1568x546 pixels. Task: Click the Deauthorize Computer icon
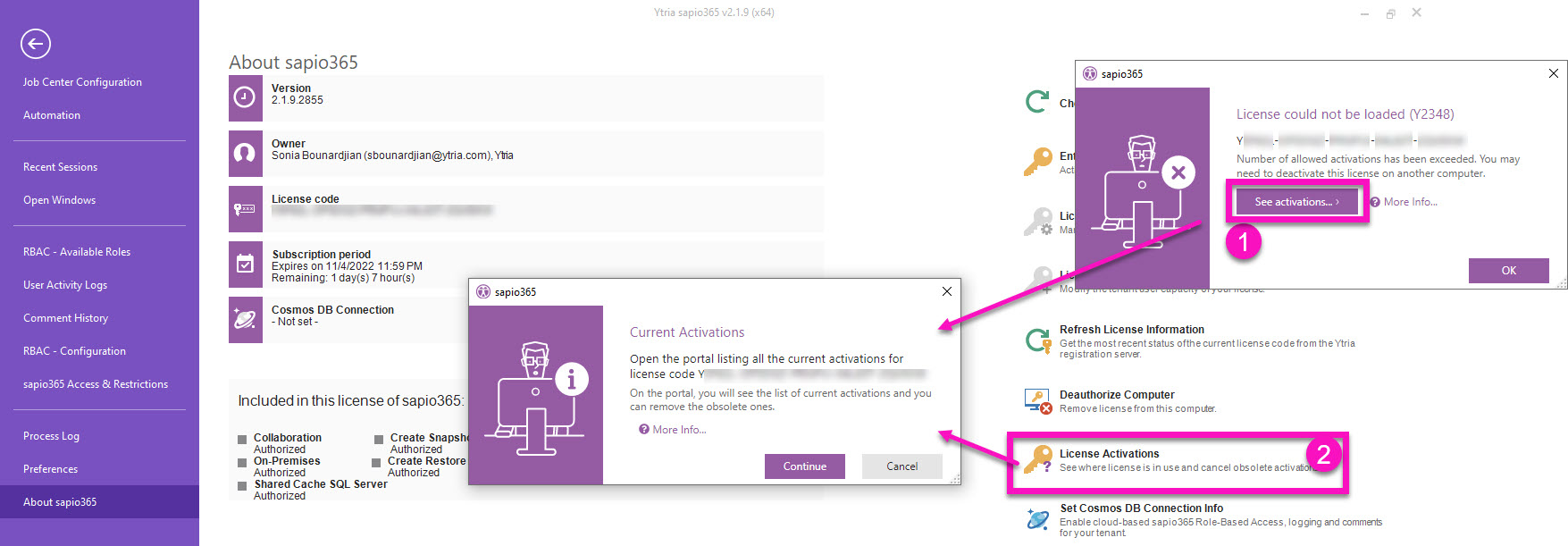pyautogui.click(x=1038, y=401)
